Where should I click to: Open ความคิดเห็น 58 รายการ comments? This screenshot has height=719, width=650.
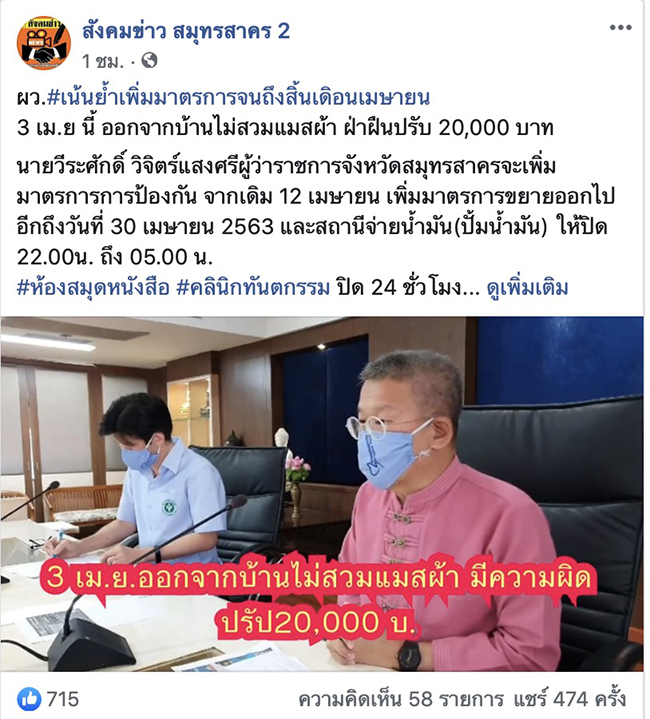[x=401, y=699]
